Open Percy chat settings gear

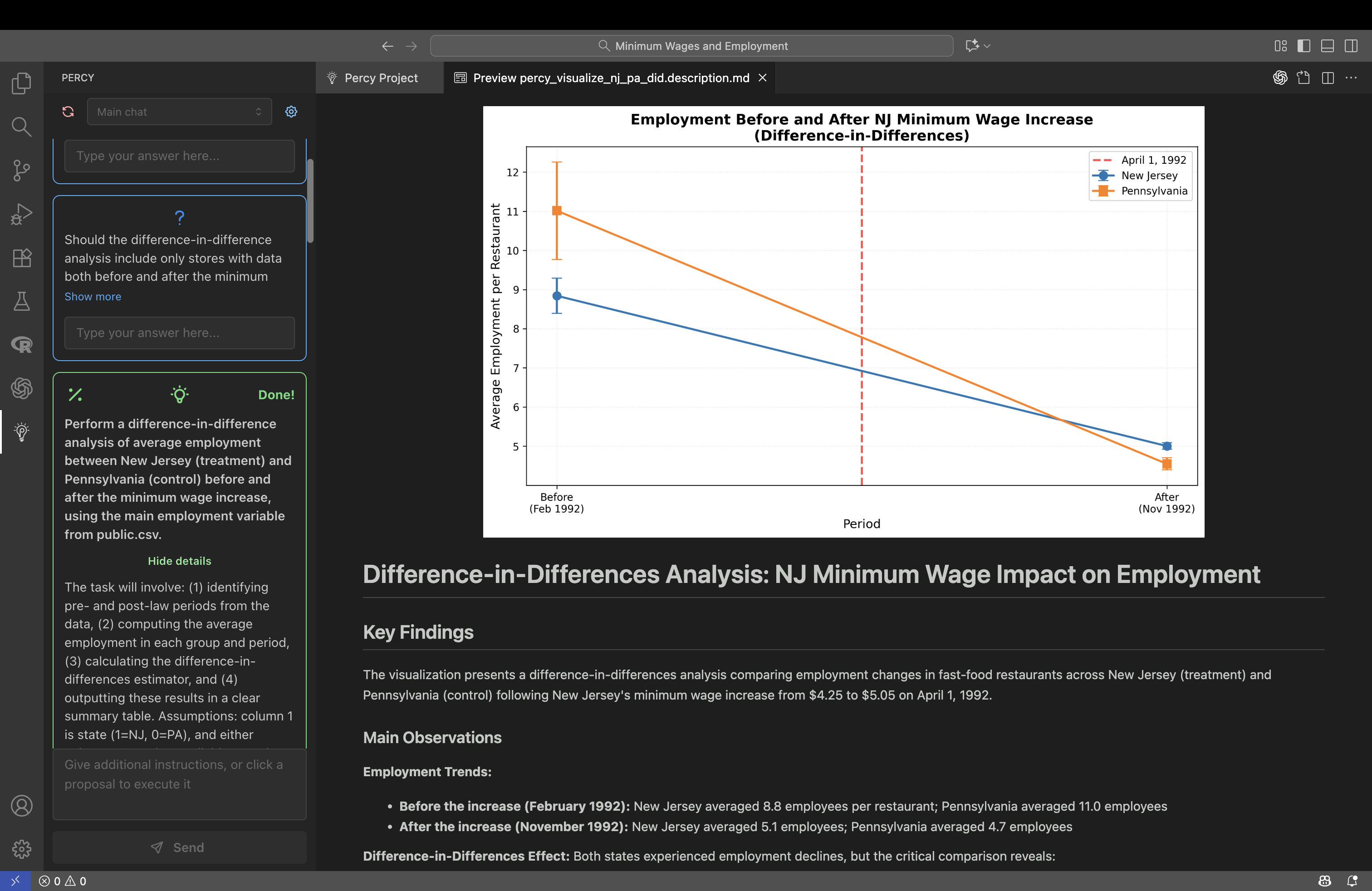pyautogui.click(x=291, y=111)
